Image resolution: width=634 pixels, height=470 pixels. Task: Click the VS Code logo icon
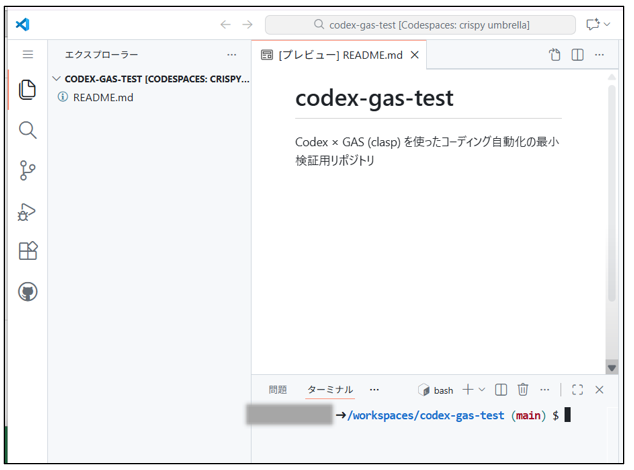23,24
